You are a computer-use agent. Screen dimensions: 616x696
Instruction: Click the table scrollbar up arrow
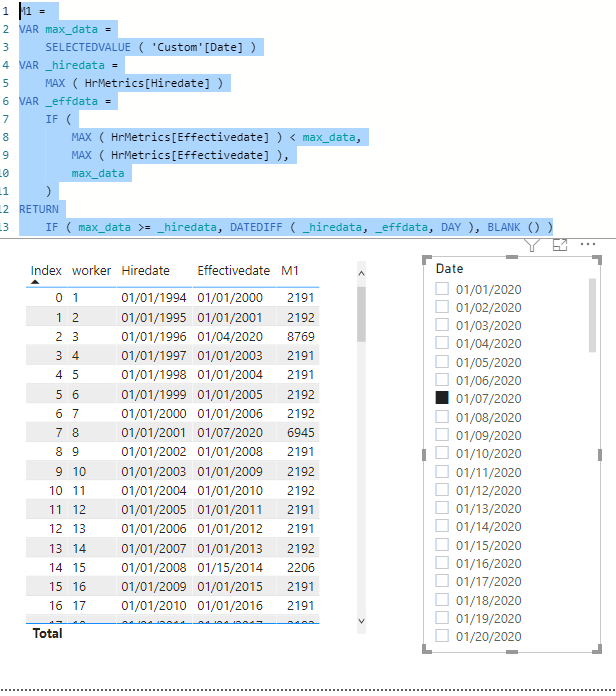(361, 273)
